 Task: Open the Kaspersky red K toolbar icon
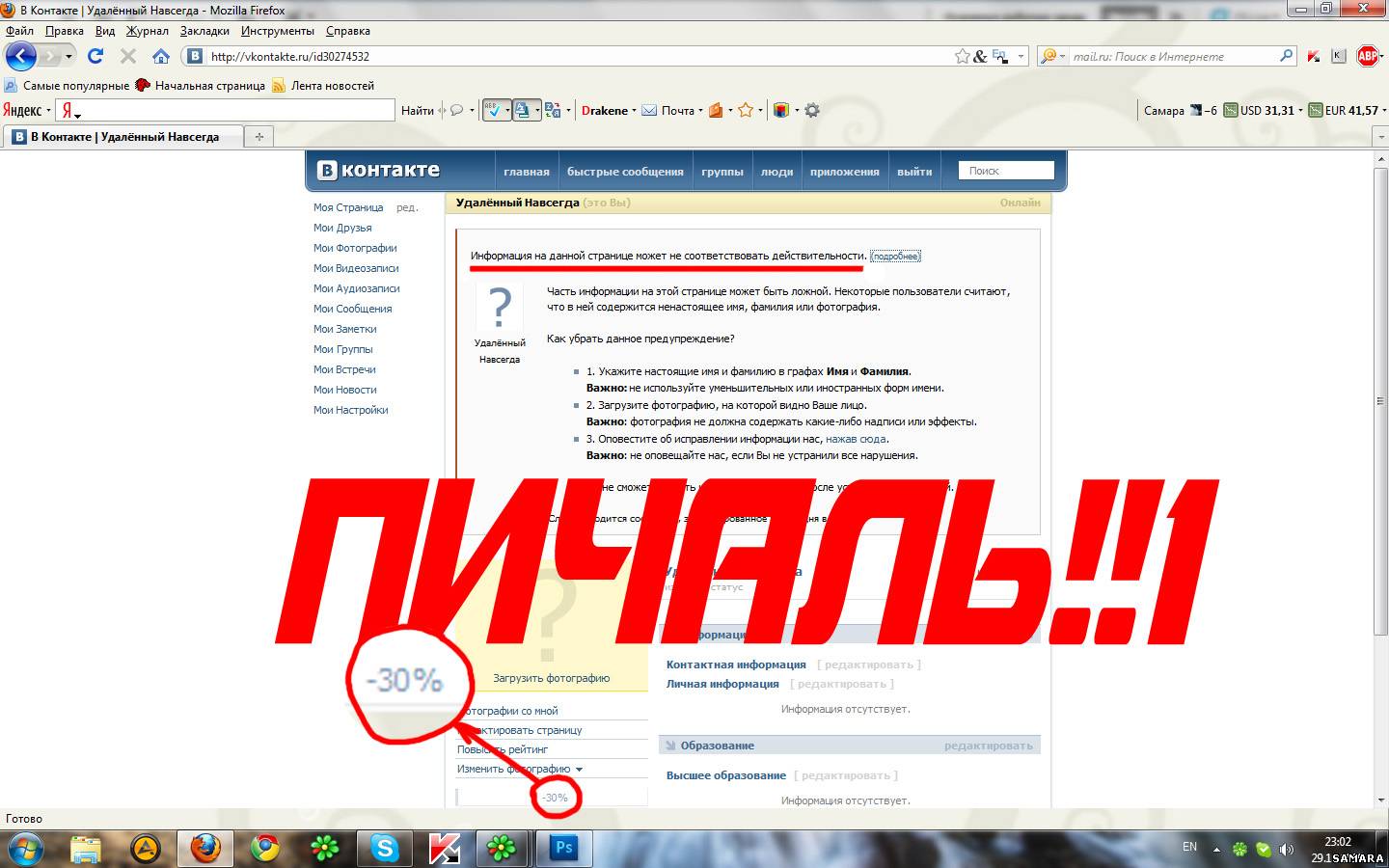[1314, 57]
